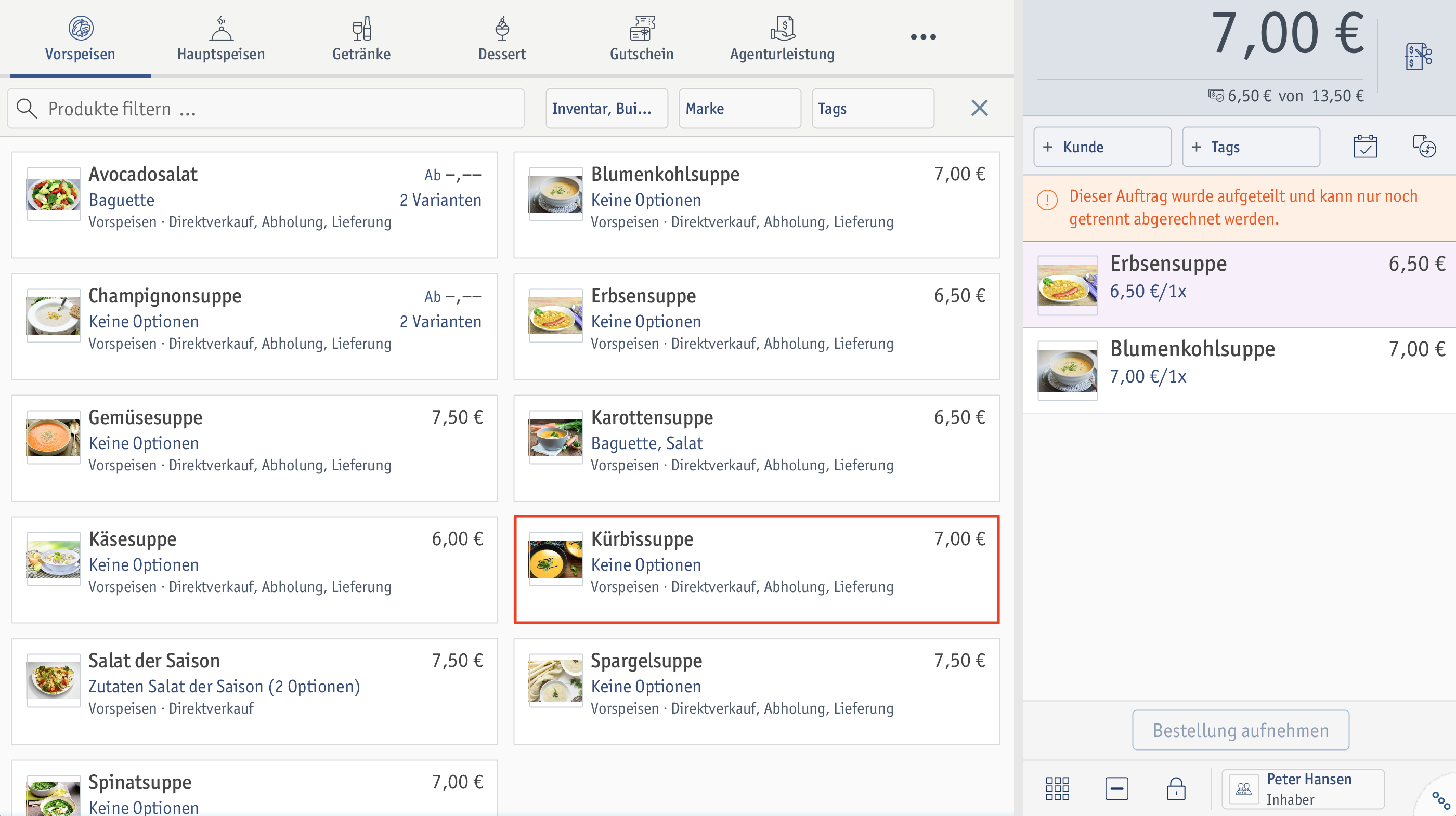Screen dimensions: 1456x816
Task: Select the Karottensuppe product card
Action: tap(756, 448)
